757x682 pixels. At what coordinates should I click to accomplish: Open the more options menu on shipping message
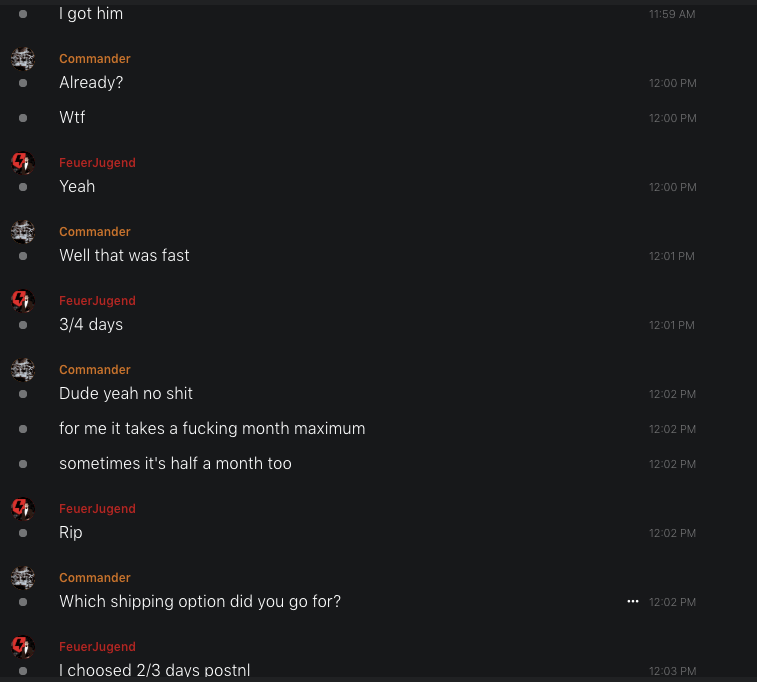point(633,601)
